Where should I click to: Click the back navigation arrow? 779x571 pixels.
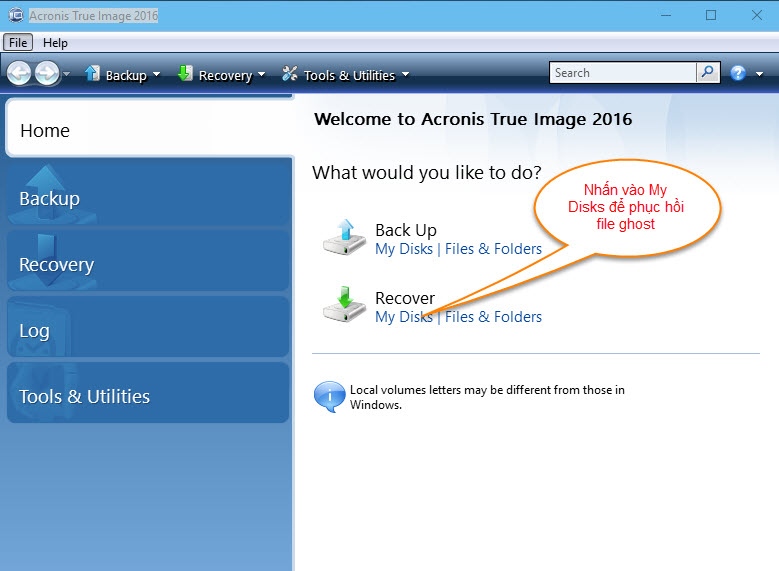point(19,74)
